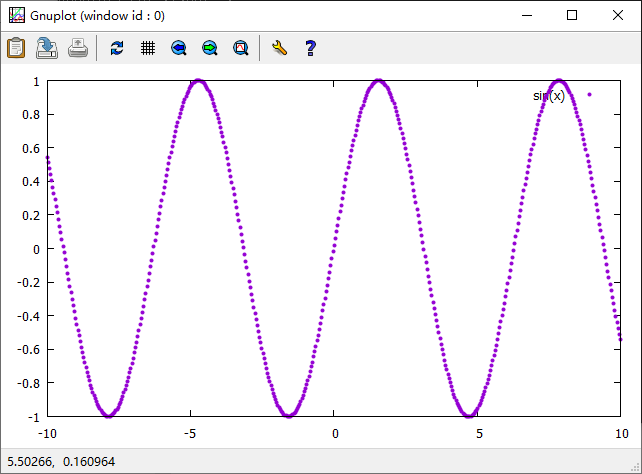This screenshot has height=474, width=642.
Task: Toggle the grid lines icon
Action: (148, 48)
